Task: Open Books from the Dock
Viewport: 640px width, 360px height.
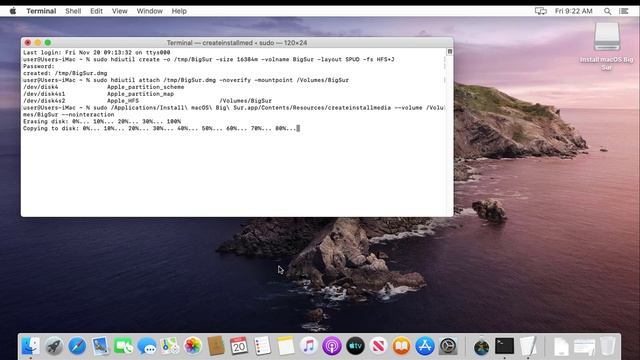Action: (x=402, y=346)
